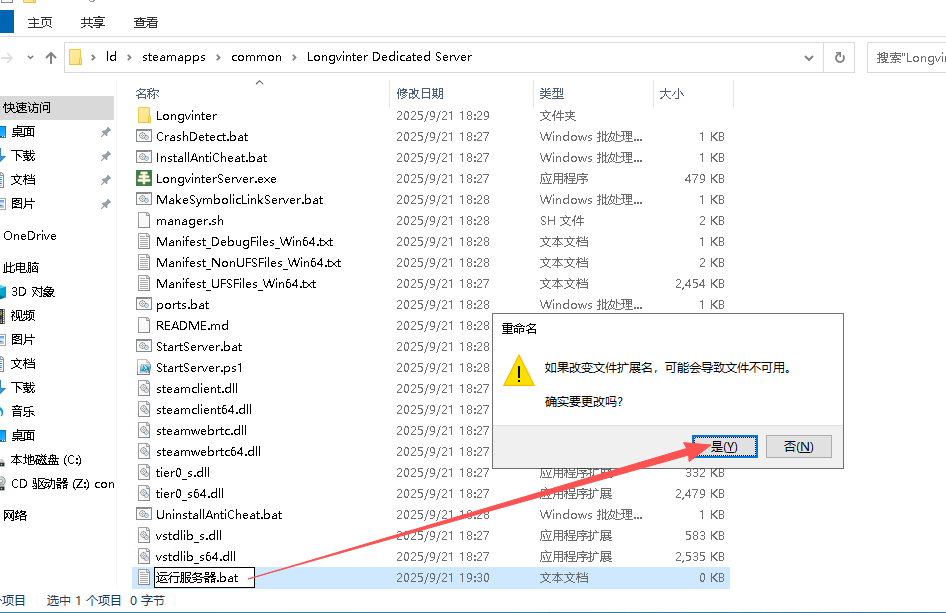This screenshot has width=946, height=613.
Task: Cancel rename by clicking 否(N)
Action: tap(798, 447)
